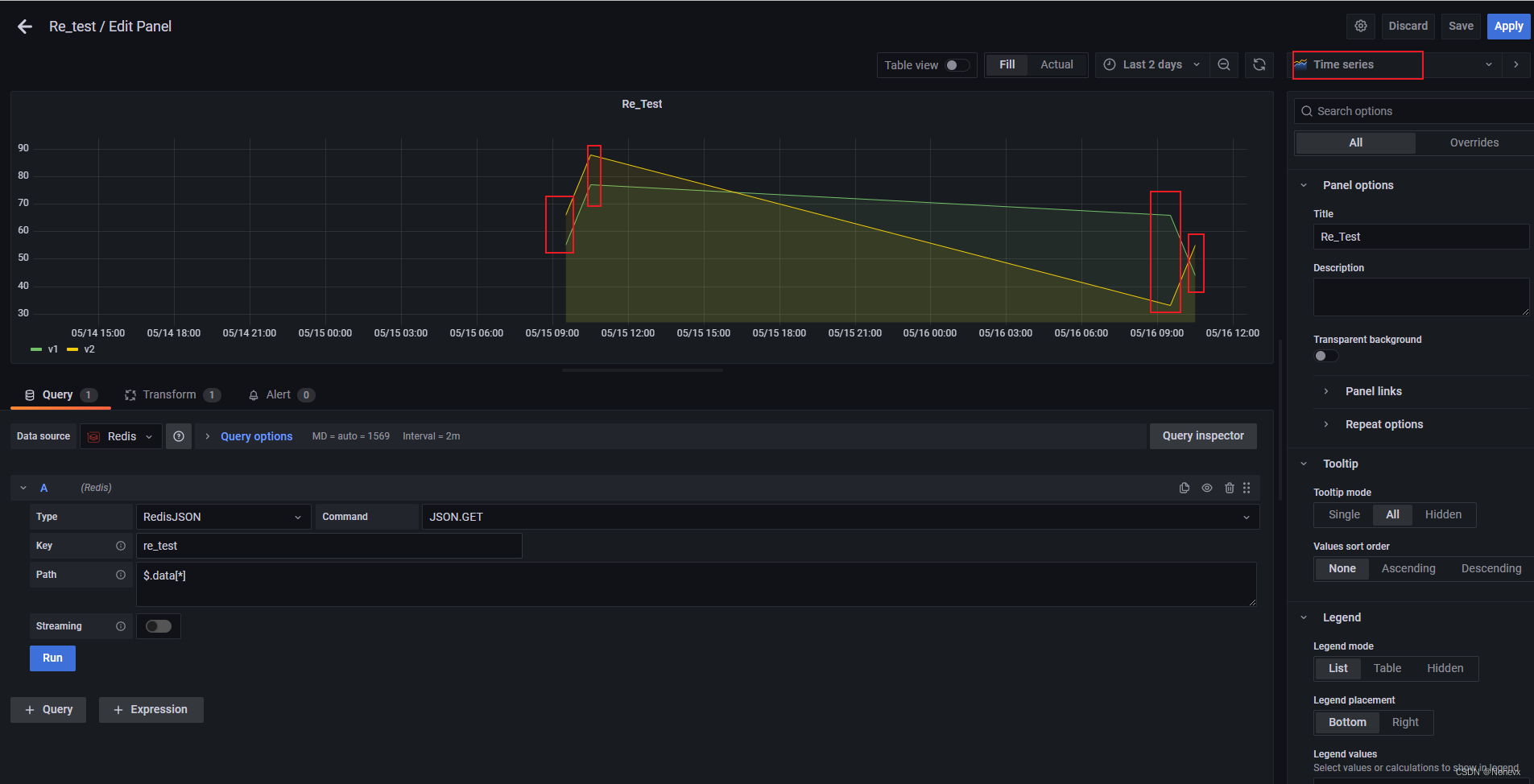Screen dimensions: 1534x784
Task: Switch to the Transform tab
Action: 169,394
